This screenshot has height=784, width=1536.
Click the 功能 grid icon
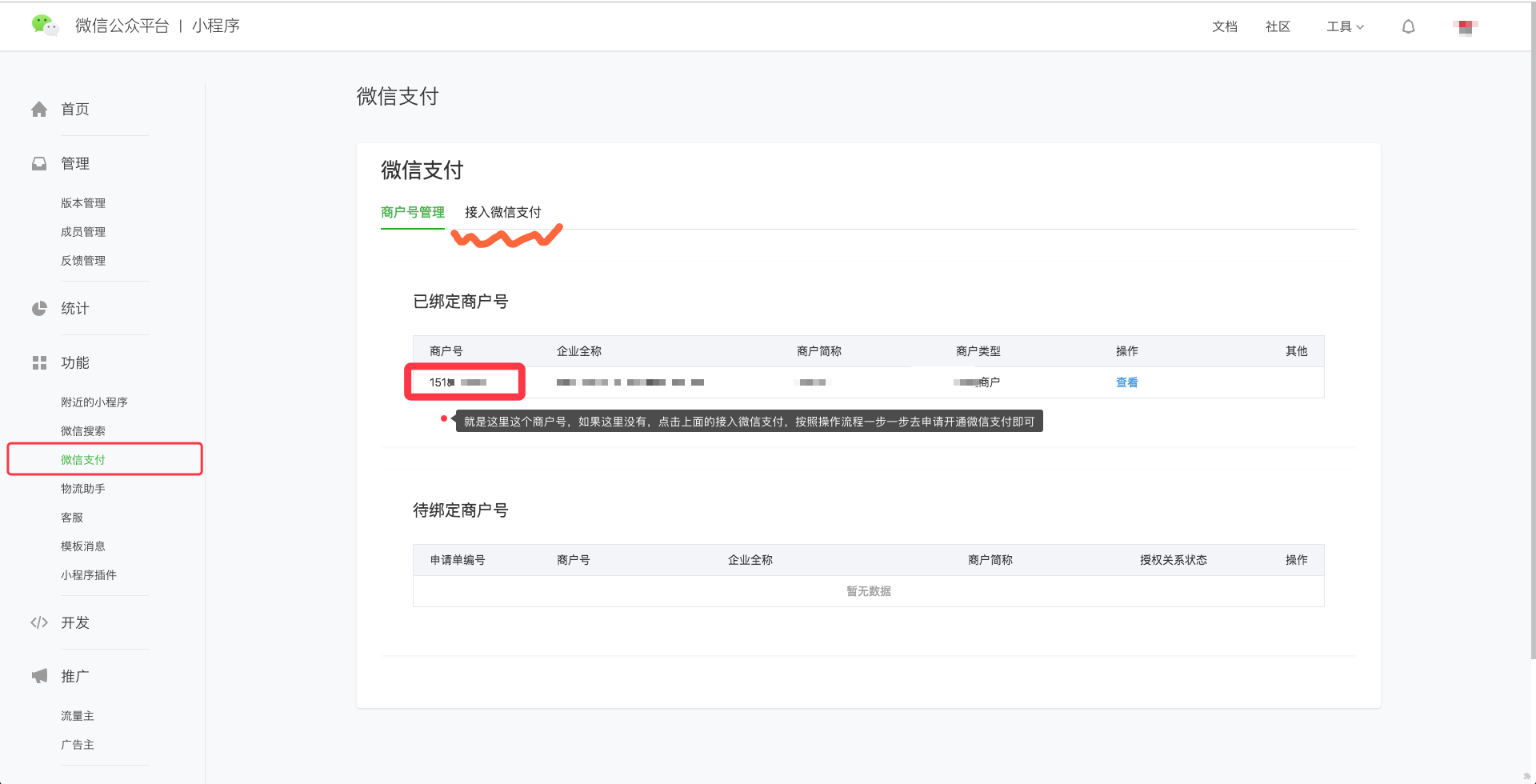[x=39, y=363]
